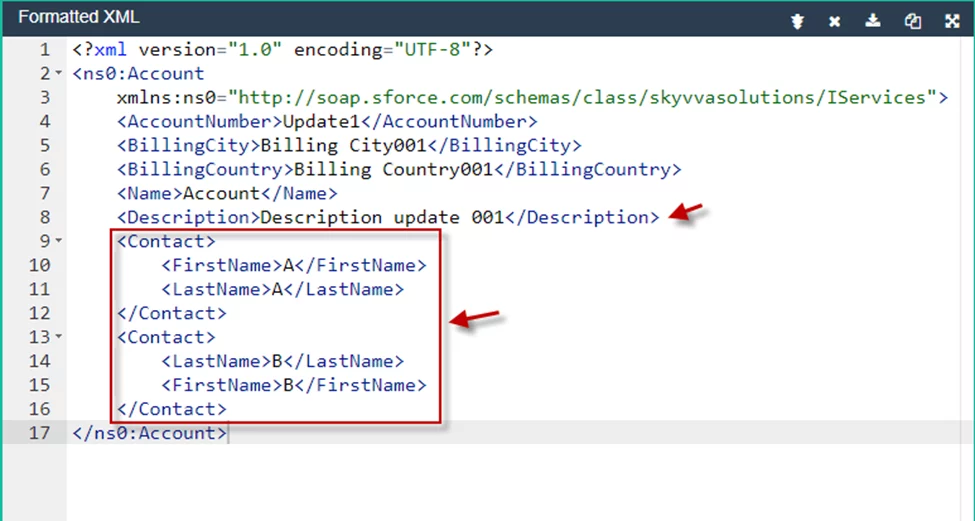Collapse the first Contact element on line 9

59,242
